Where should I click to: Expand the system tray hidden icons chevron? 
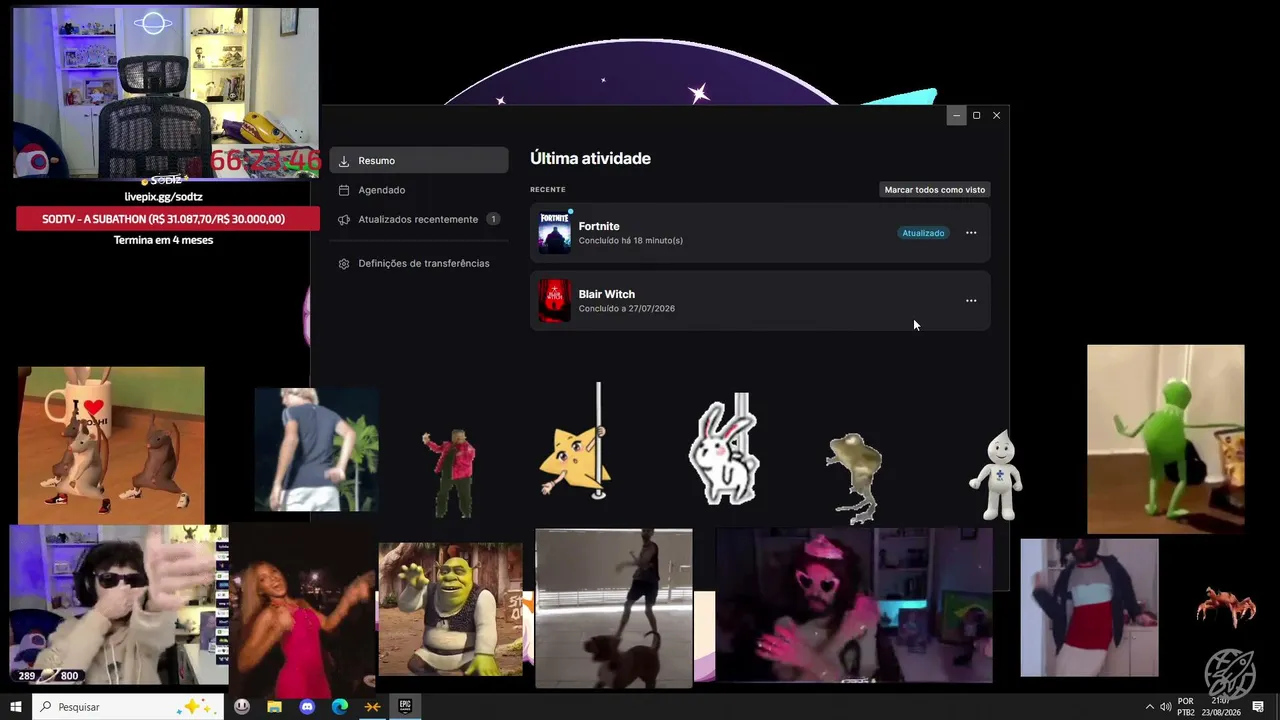click(1149, 707)
